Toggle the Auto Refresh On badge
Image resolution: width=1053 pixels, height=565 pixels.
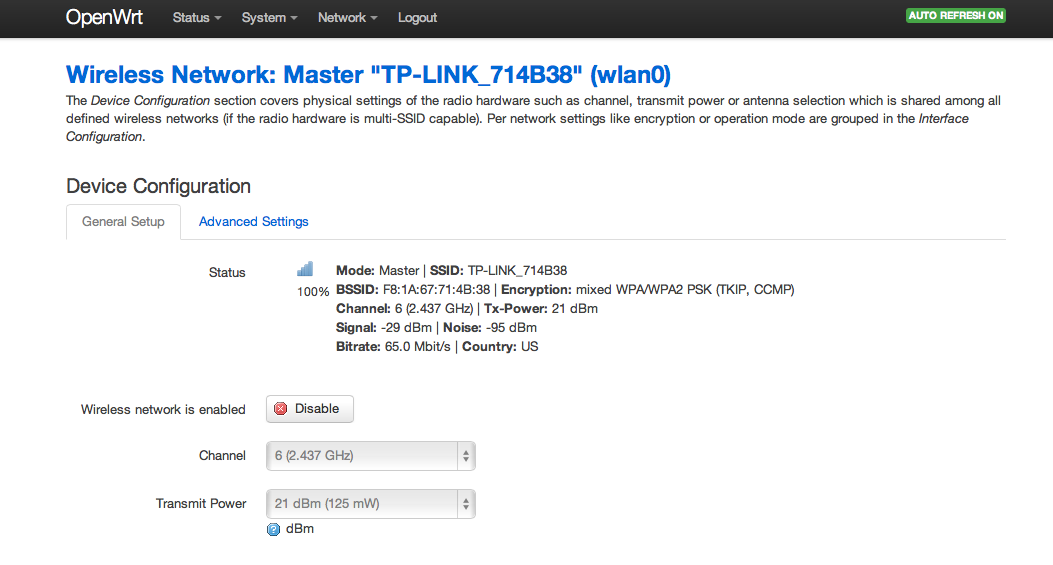(x=955, y=16)
